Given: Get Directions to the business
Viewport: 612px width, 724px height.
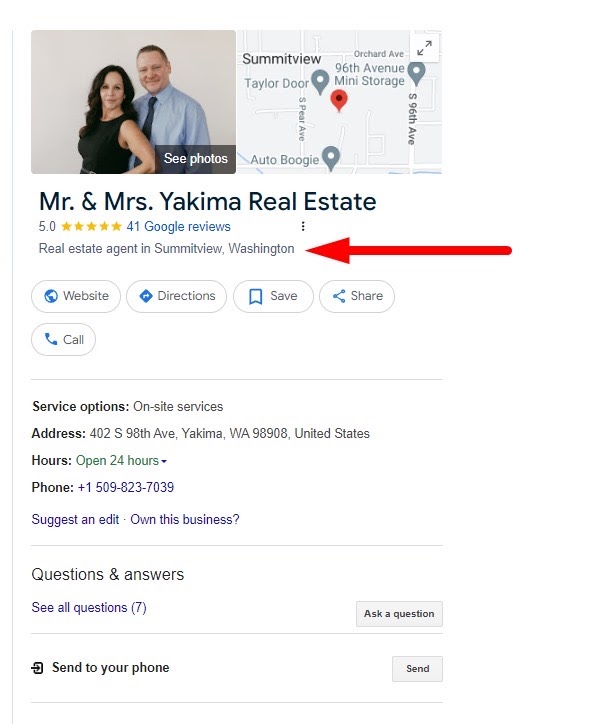Looking at the screenshot, I should 177,296.
